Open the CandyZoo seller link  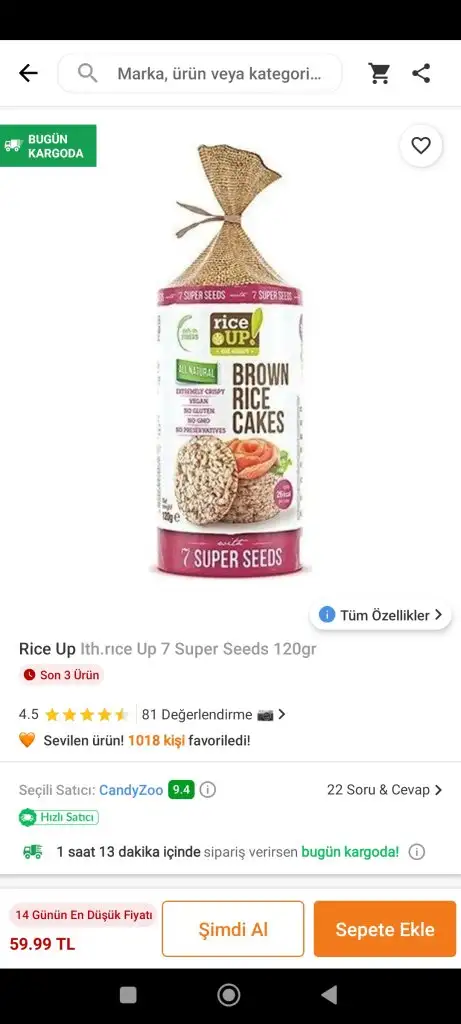pyautogui.click(x=131, y=790)
